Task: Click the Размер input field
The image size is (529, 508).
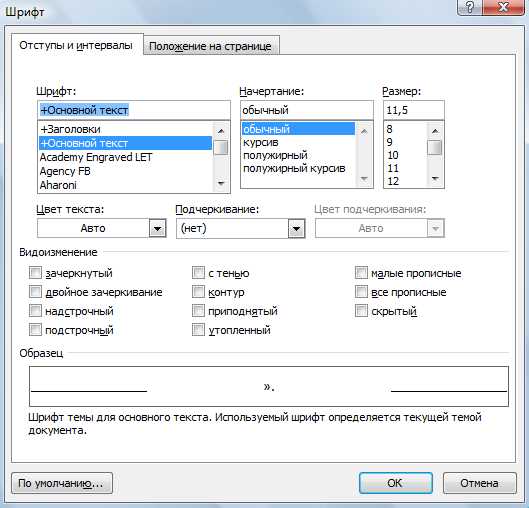Action: click(414, 110)
